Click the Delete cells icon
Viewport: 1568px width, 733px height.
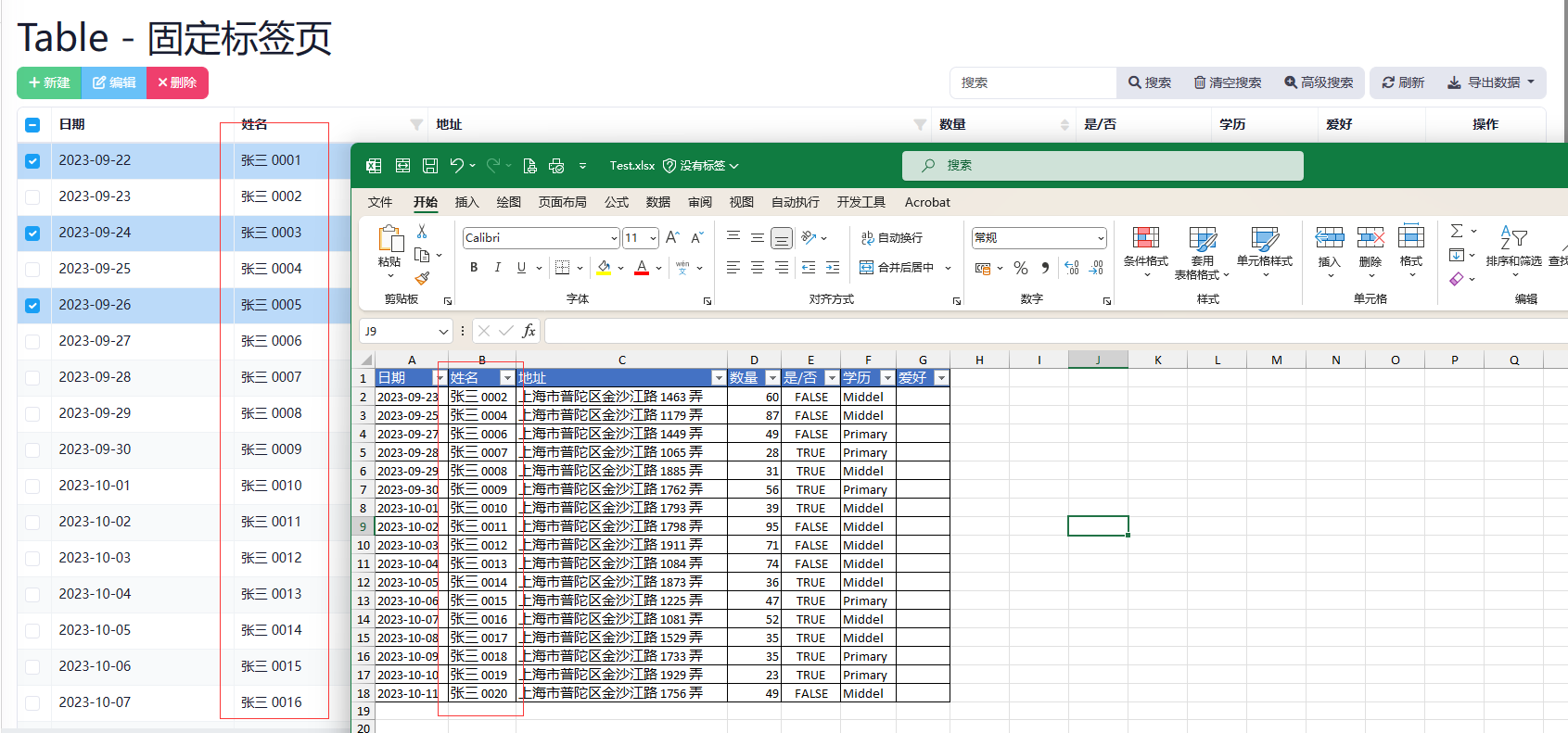pos(1370,237)
